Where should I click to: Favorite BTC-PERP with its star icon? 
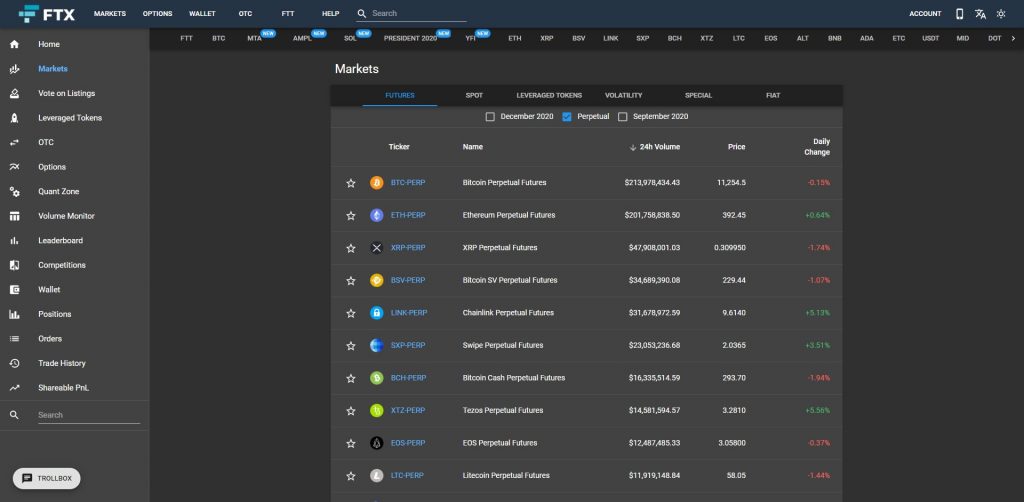(351, 183)
